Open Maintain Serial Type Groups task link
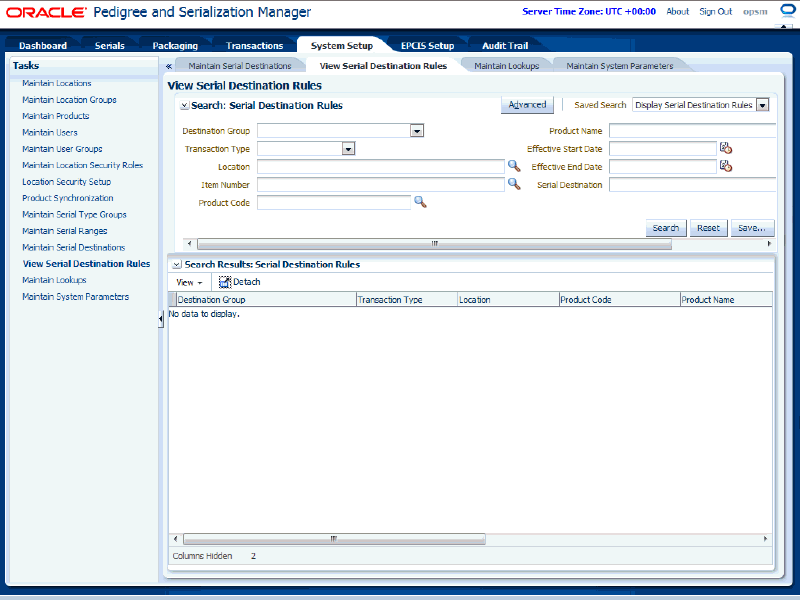The width and height of the screenshot is (800, 600). tap(74, 214)
